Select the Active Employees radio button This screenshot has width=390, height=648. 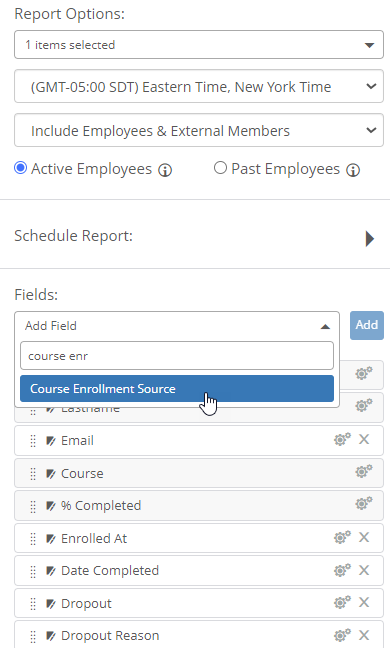click(21, 168)
